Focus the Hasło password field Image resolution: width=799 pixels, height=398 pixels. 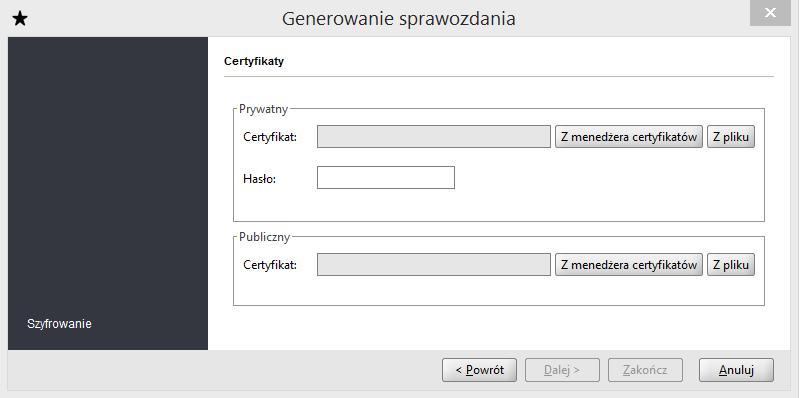[386, 177]
